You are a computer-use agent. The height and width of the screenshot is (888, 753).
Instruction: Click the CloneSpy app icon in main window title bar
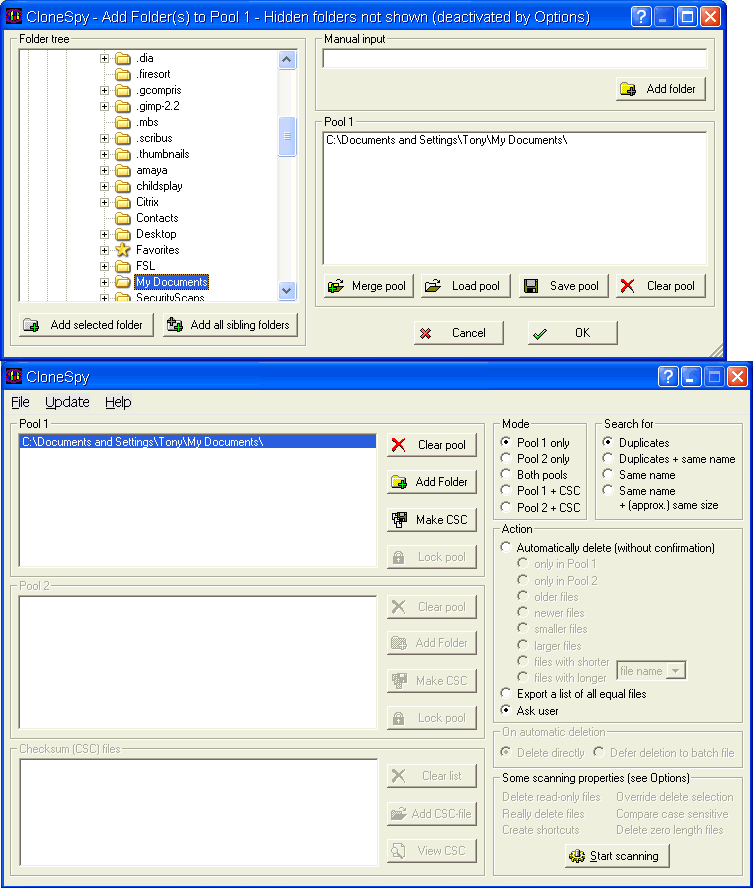point(14,376)
